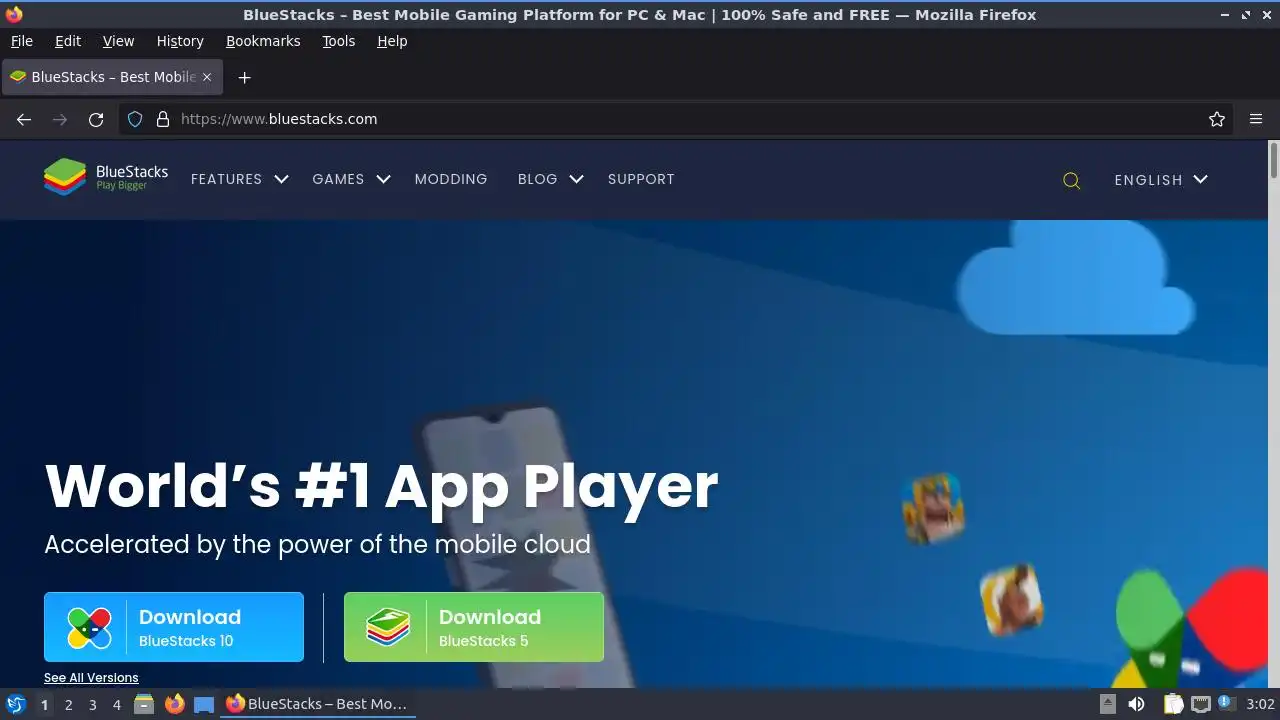Viewport: 1280px width, 720px height.
Task: Click the clock showing 3:02
Action: pyautogui.click(x=1260, y=704)
